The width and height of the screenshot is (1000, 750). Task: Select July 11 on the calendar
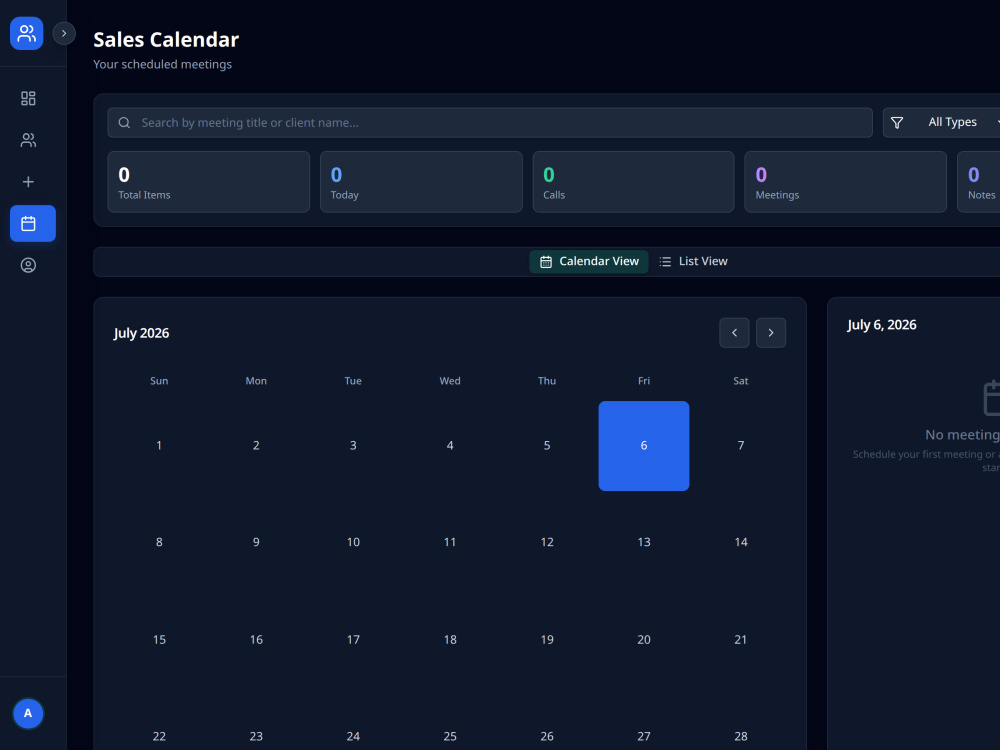pos(450,543)
